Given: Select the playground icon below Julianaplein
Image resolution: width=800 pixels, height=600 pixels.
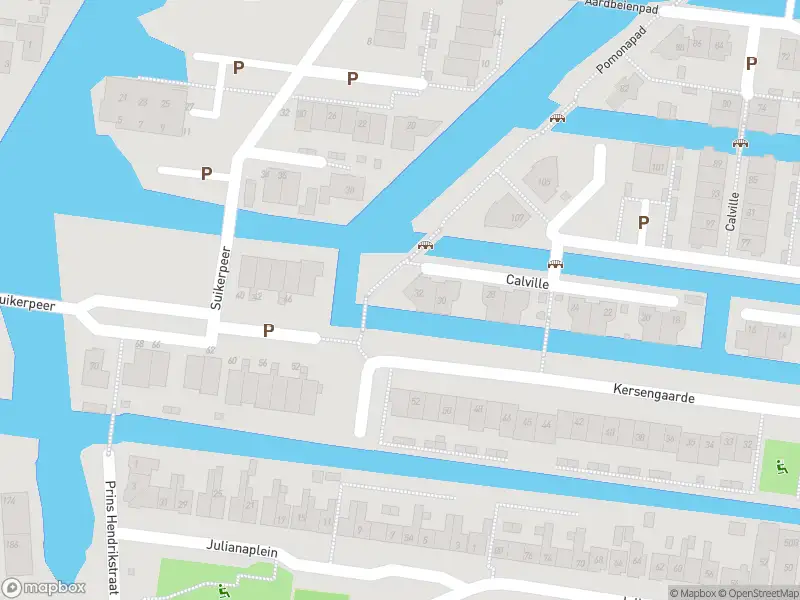Looking at the screenshot, I should tap(223, 590).
